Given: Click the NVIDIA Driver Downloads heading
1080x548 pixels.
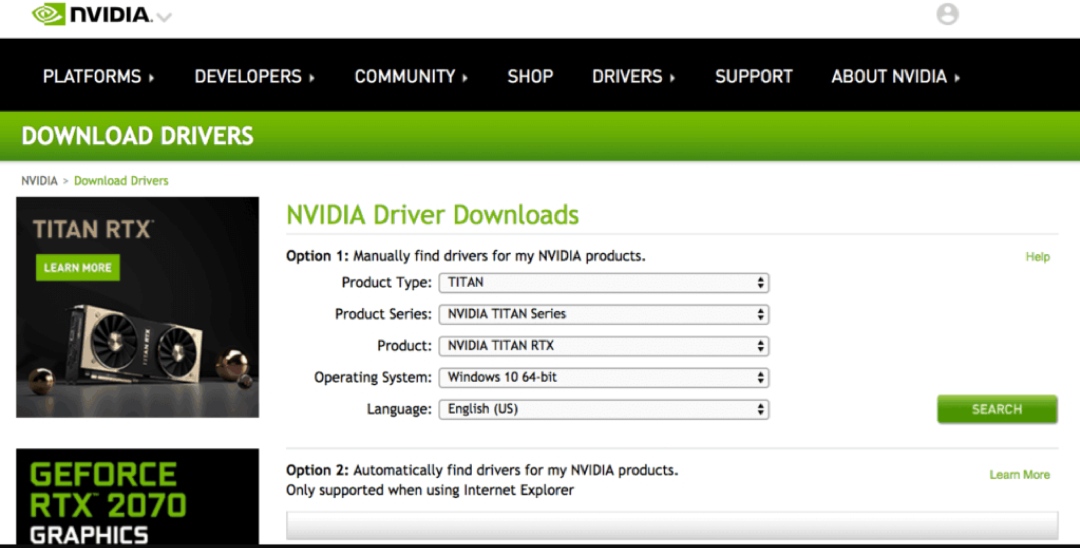Looking at the screenshot, I should (433, 215).
